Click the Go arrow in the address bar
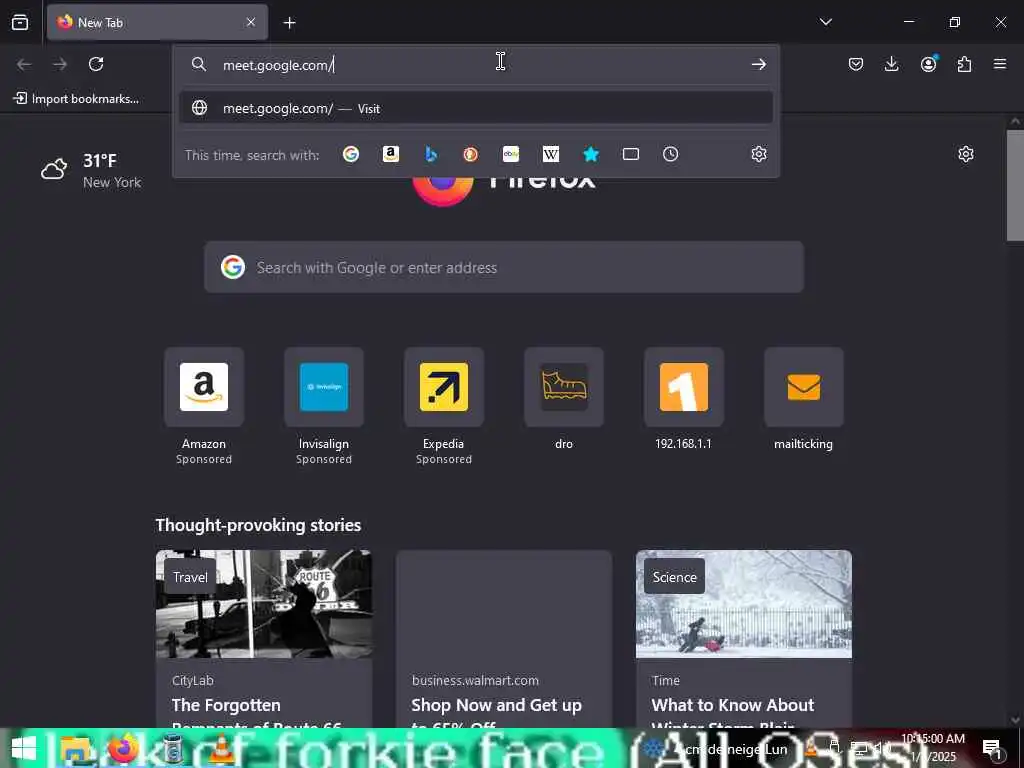The width and height of the screenshot is (1024, 768). (x=758, y=64)
